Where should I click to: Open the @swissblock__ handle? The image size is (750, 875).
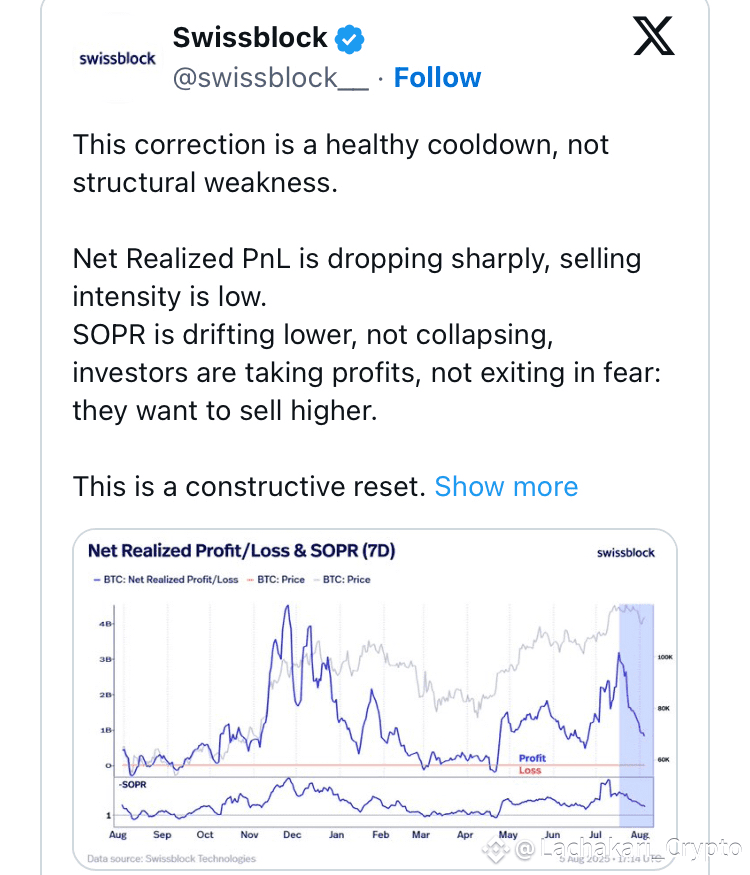[x=271, y=78]
